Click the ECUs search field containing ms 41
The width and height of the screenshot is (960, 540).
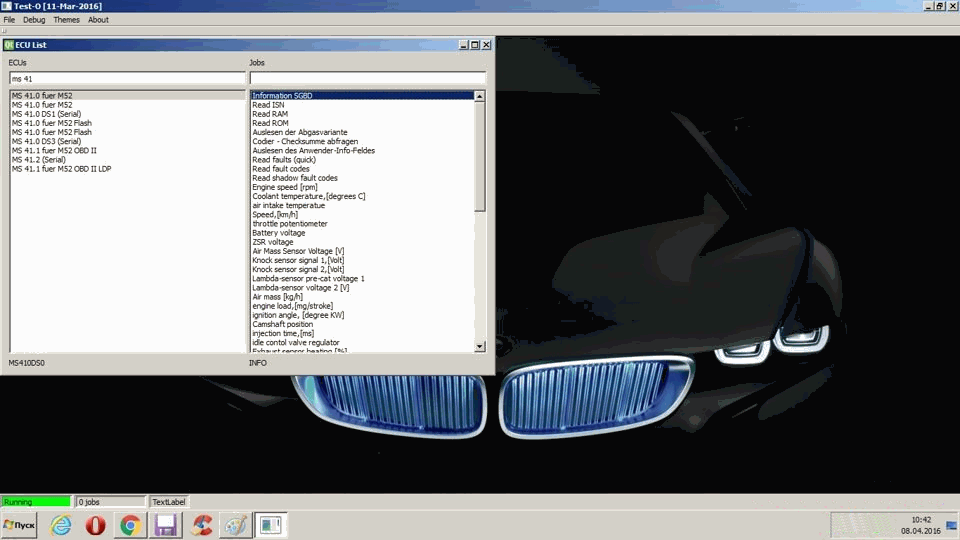coord(127,78)
